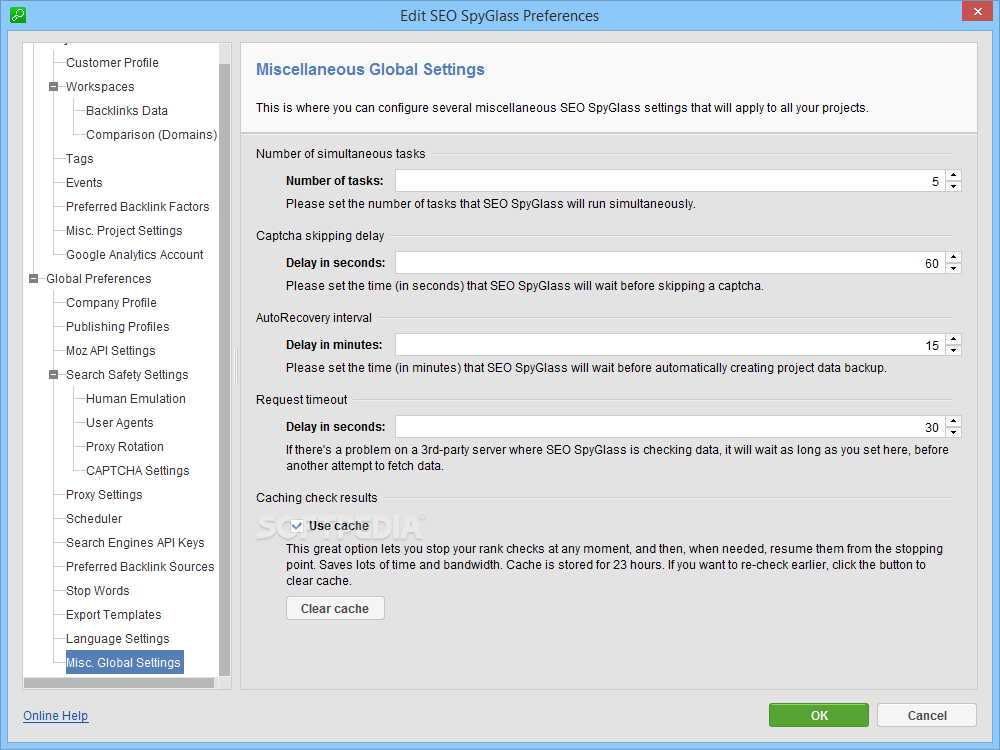Decrease AutoRecovery delay in minutes
The height and width of the screenshot is (750, 1000).
pos(953,350)
